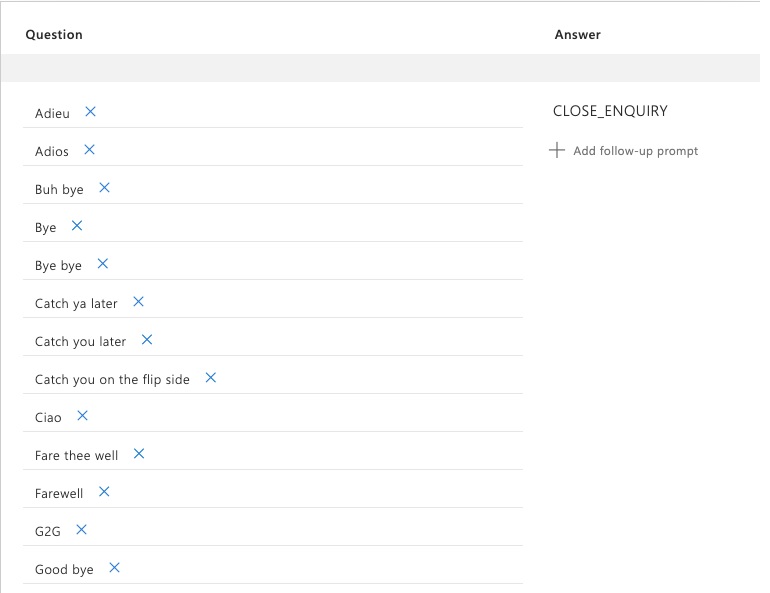This screenshot has width=770, height=593.
Task: Select the 'Farewell' question text
Action: (x=59, y=494)
